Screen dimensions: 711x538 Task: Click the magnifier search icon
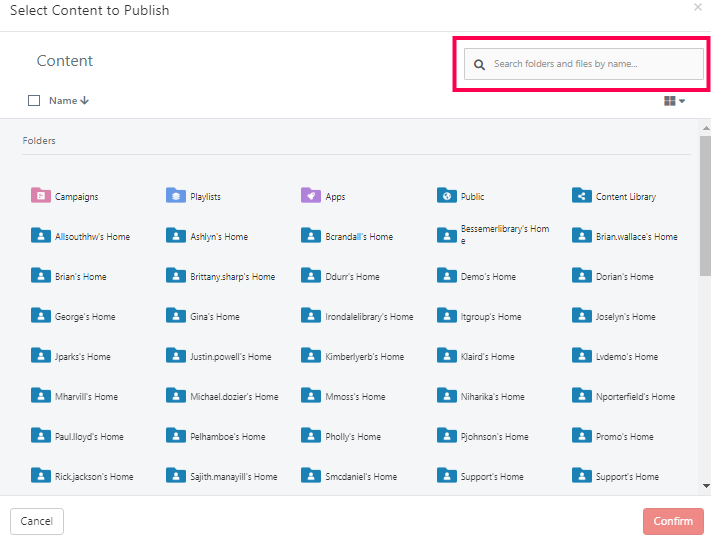(479, 64)
